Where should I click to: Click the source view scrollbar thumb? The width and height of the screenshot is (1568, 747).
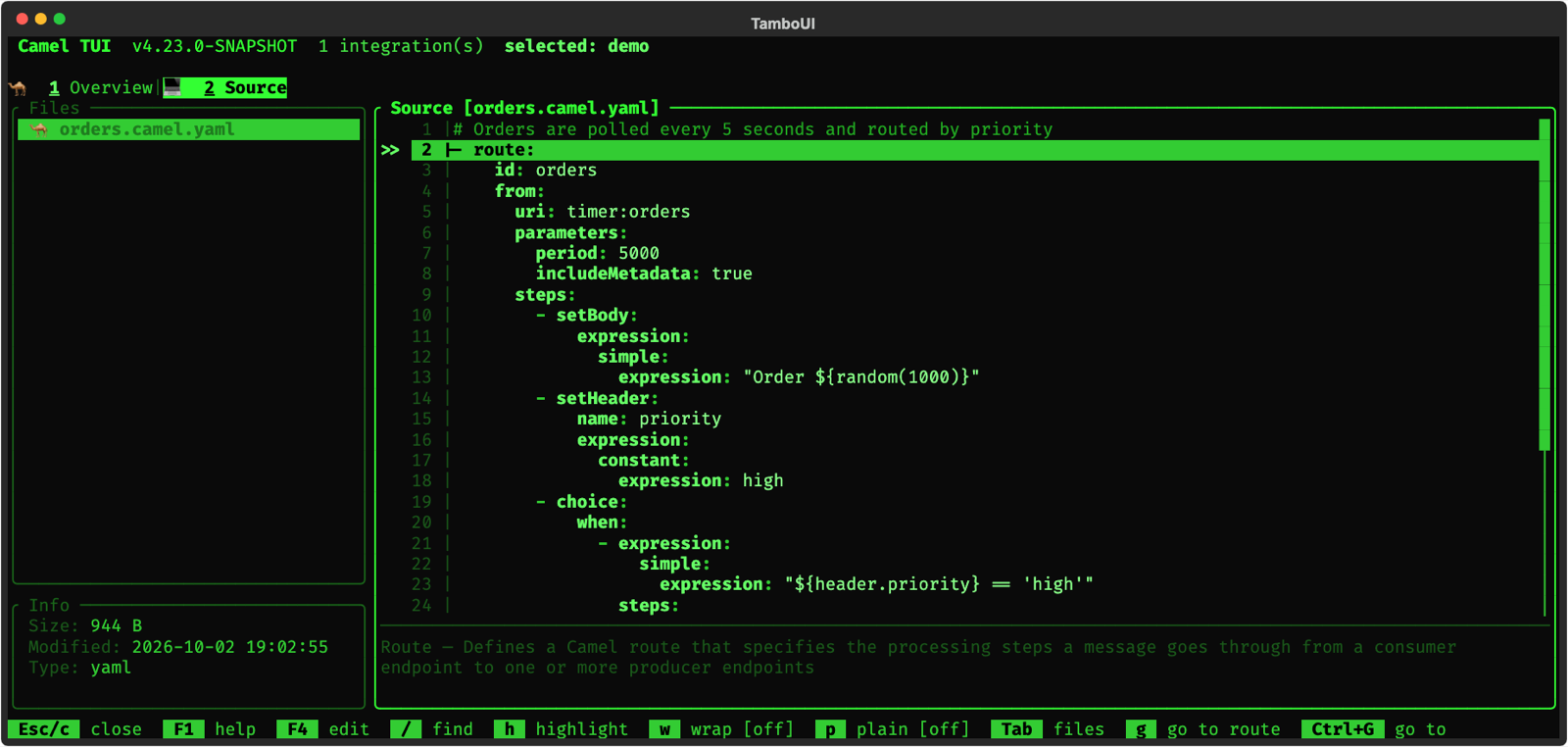(x=1544, y=284)
